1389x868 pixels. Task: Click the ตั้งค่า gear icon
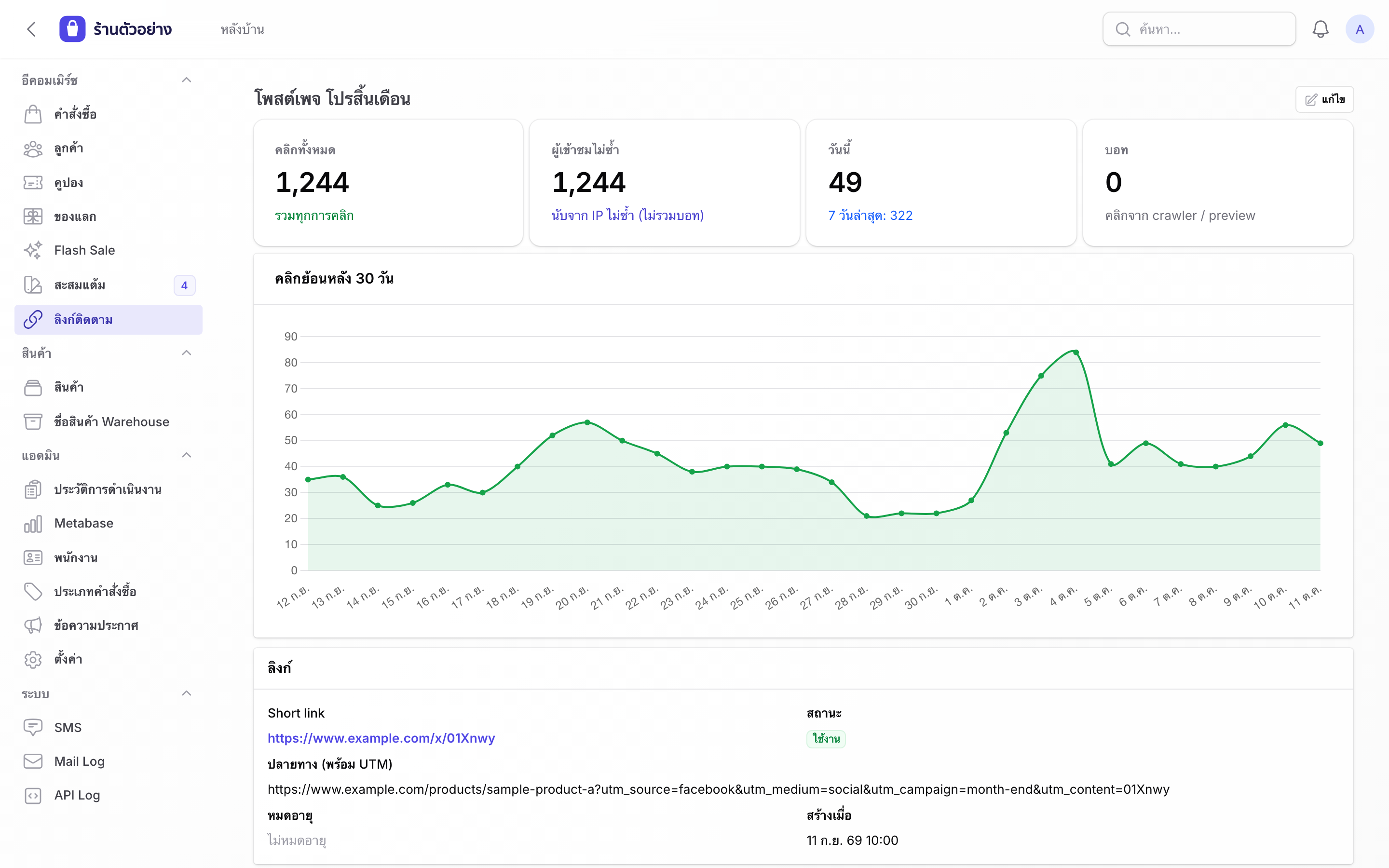pyautogui.click(x=33, y=660)
